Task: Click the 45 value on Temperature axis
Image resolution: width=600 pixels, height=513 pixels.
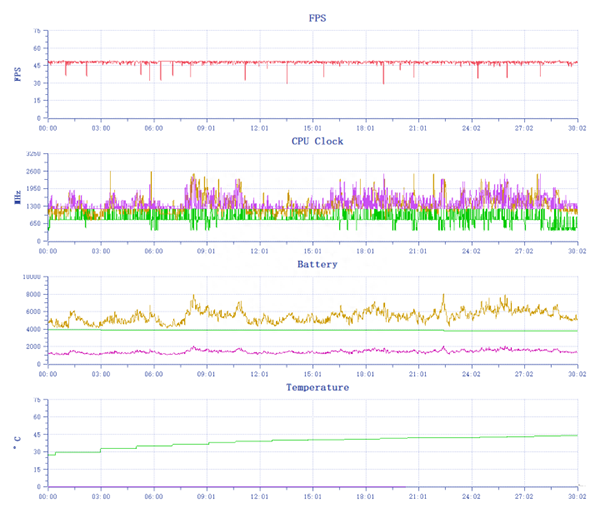Action: [37, 435]
